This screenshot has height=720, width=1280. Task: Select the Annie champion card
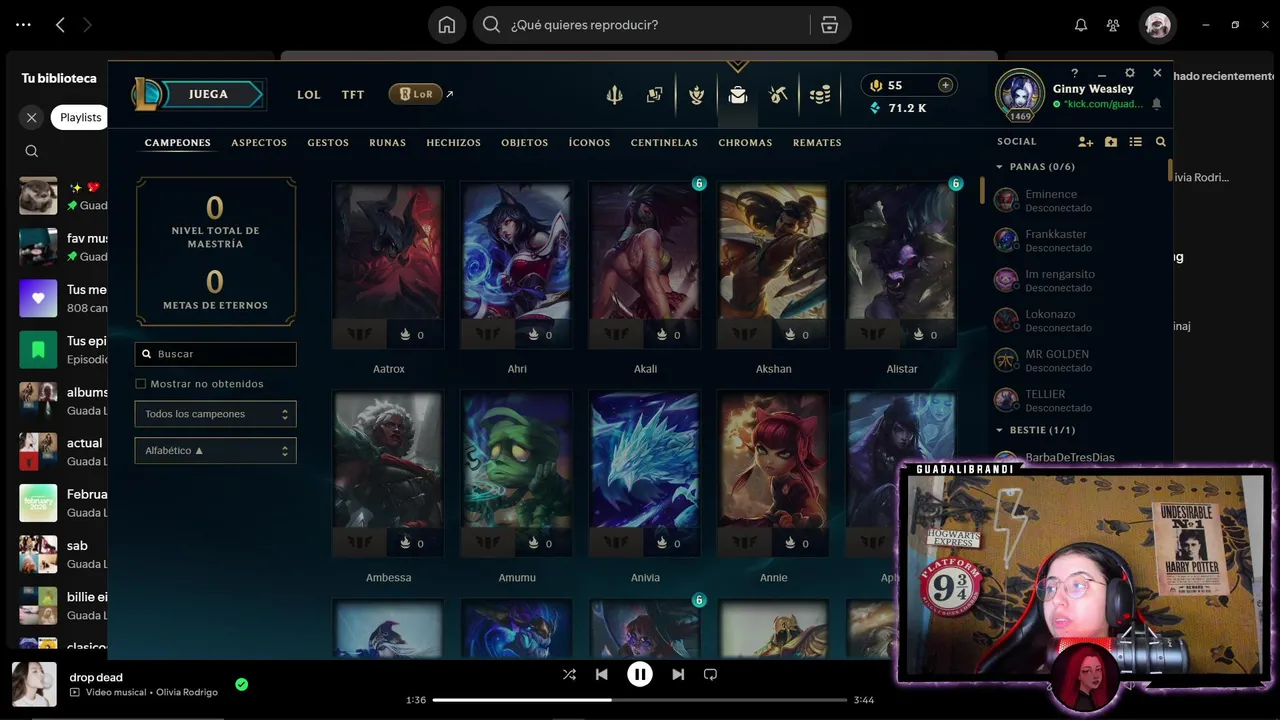(773, 474)
